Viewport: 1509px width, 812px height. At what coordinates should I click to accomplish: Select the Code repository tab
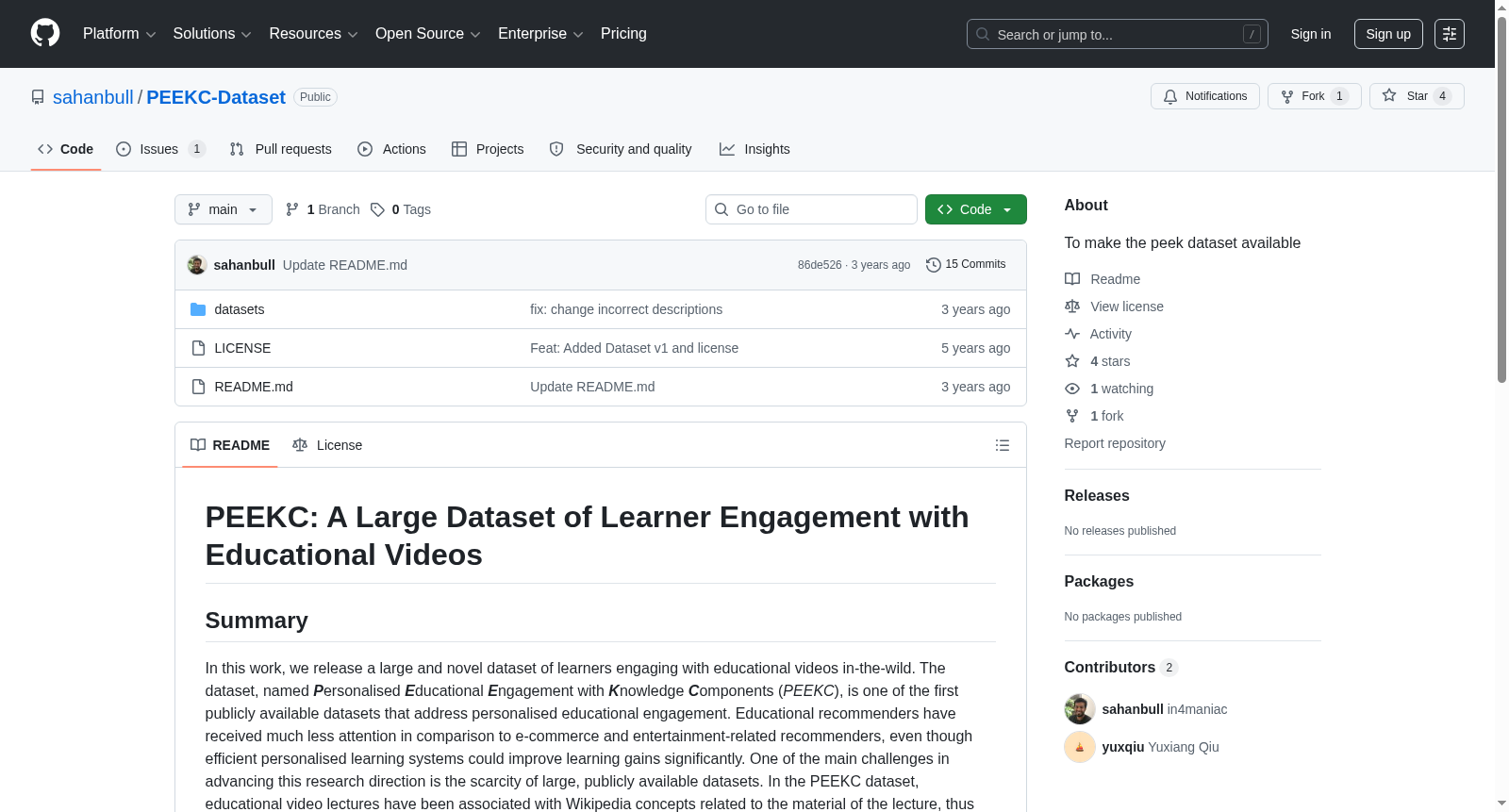66,149
